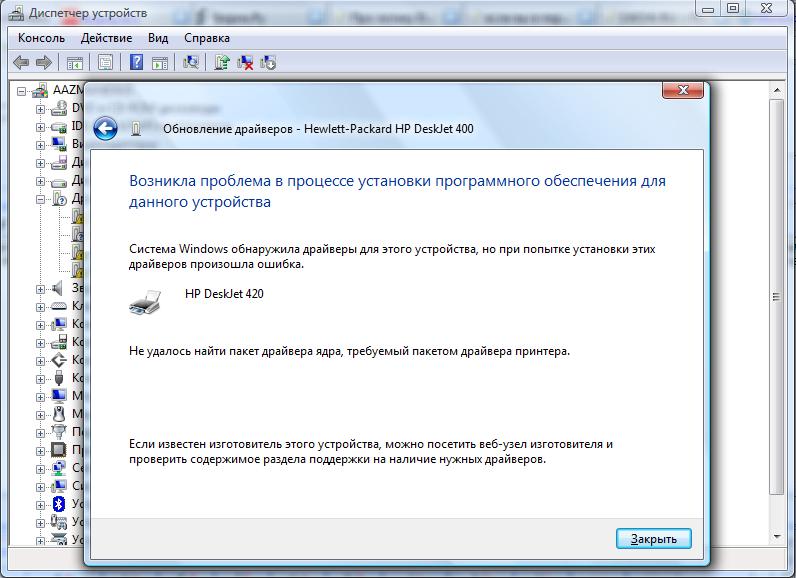Click the blue Help question mark icon
The height and width of the screenshot is (578, 796).
pos(136,62)
